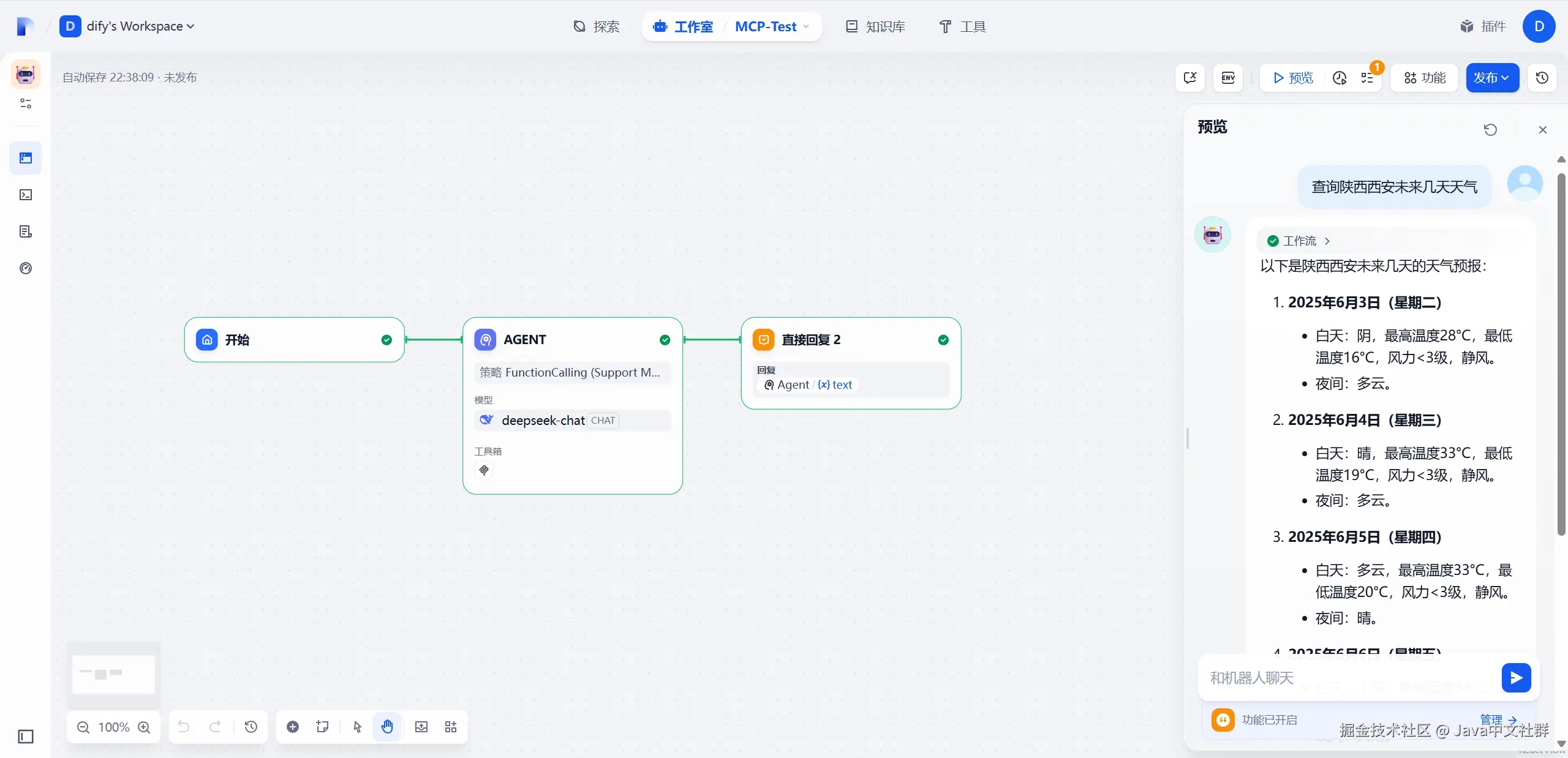Select the hand pan mode tool
The width and height of the screenshot is (1568, 758).
[x=387, y=727]
